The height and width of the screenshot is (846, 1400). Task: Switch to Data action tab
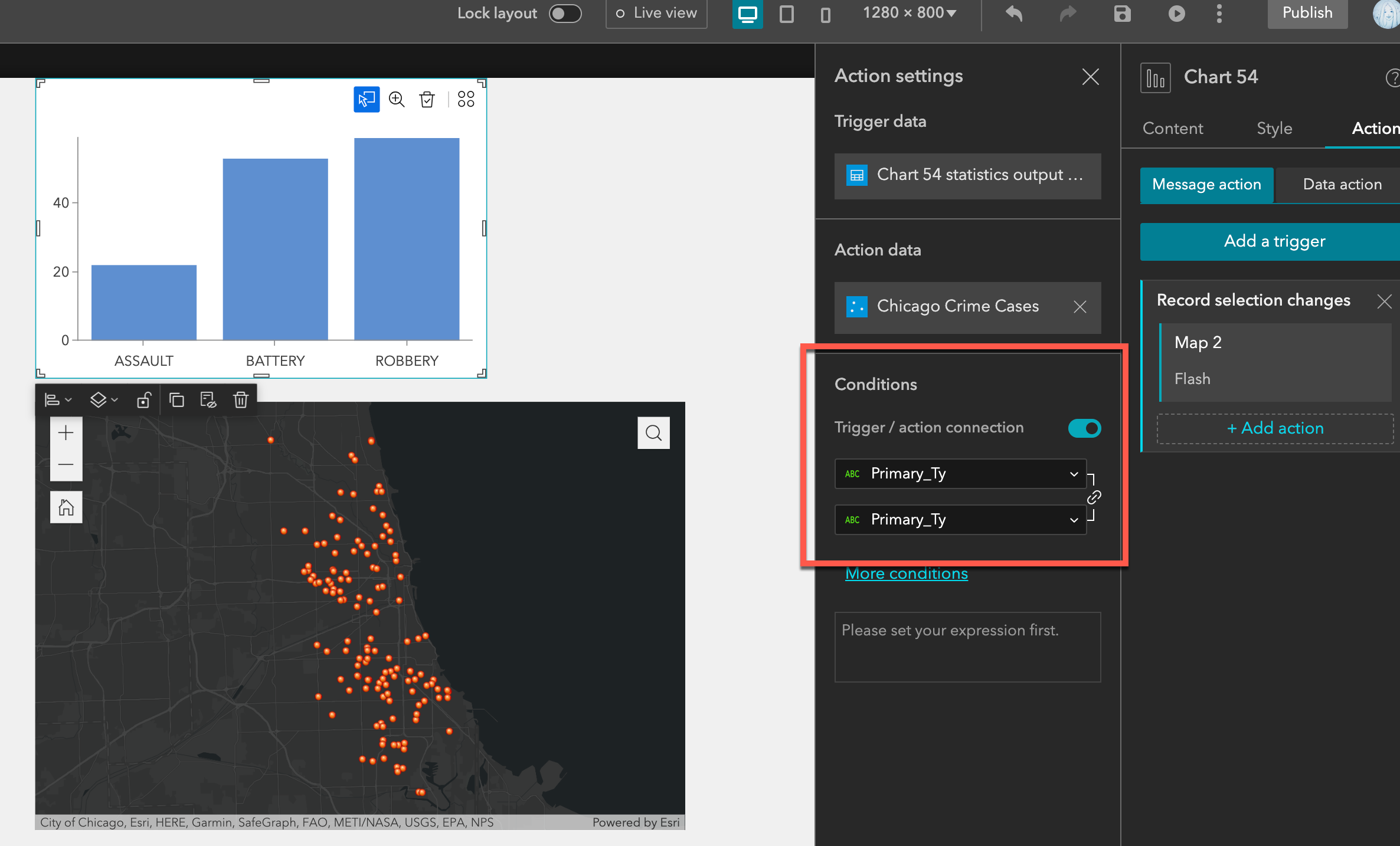click(x=1342, y=185)
